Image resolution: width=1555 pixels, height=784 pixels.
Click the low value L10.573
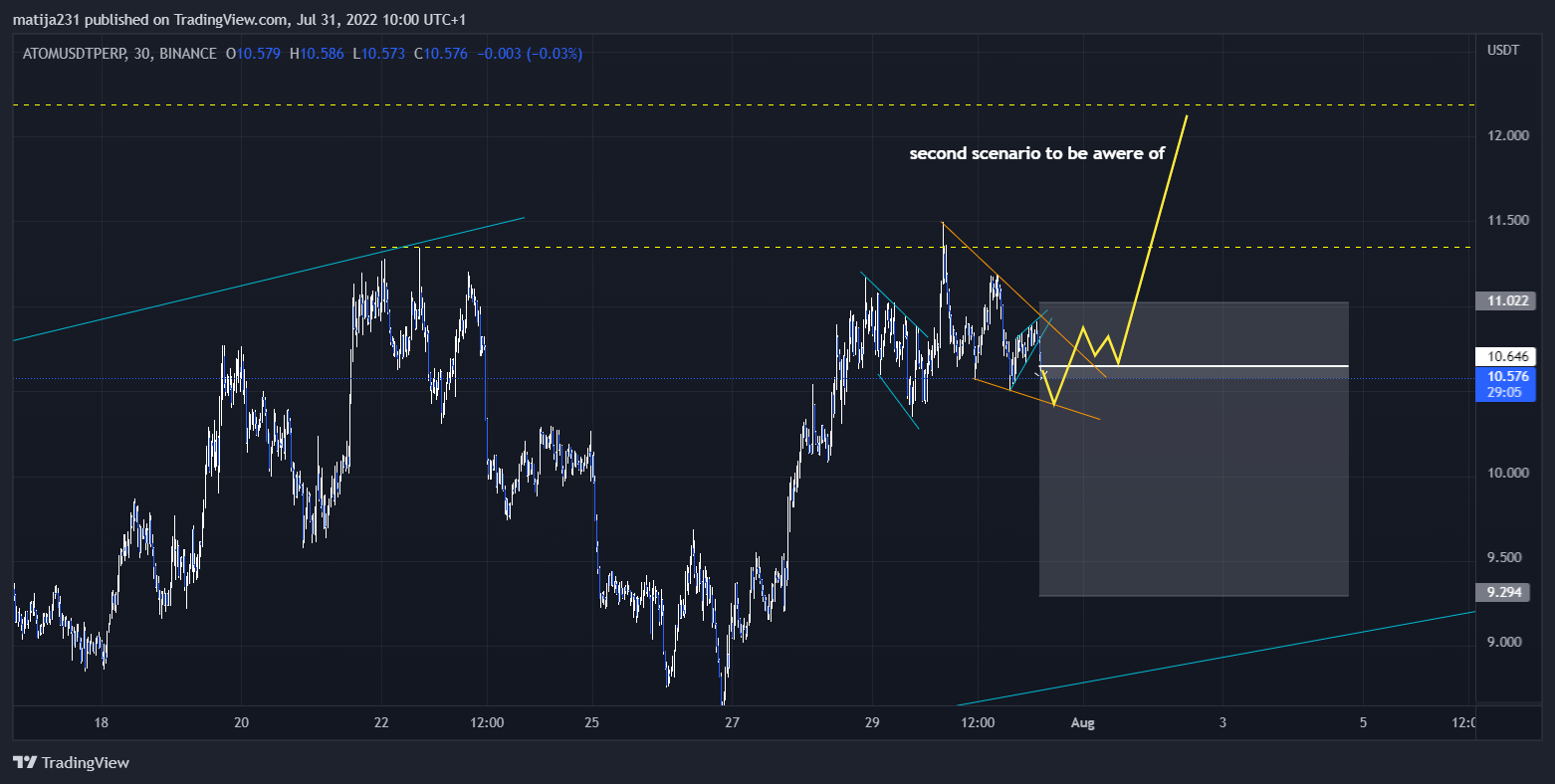[x=377, y=54]
